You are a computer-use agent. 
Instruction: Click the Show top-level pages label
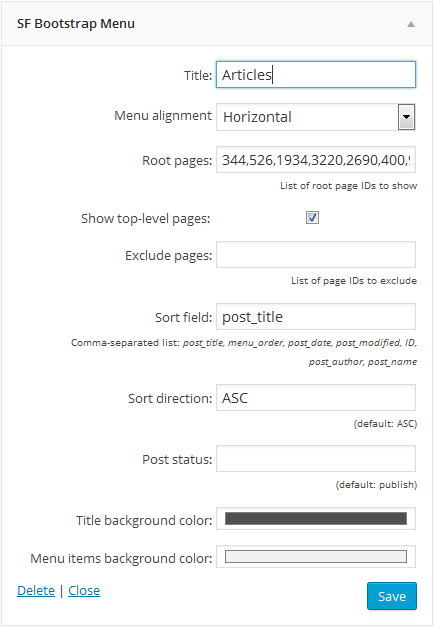coord(146,219)
